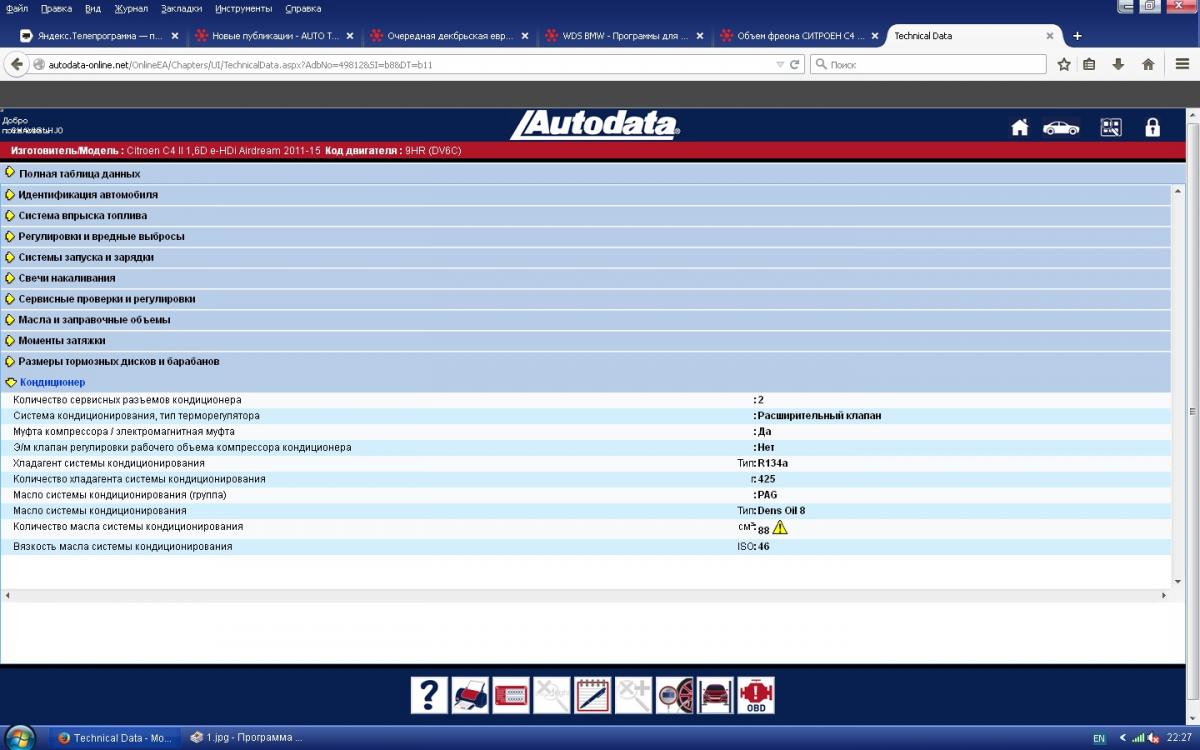Image resolution: width=1200 pixels, height=750 pixels.
Task: Select 'Вязкость масла системы кондиционирования' row
Action: click(585, 547)
